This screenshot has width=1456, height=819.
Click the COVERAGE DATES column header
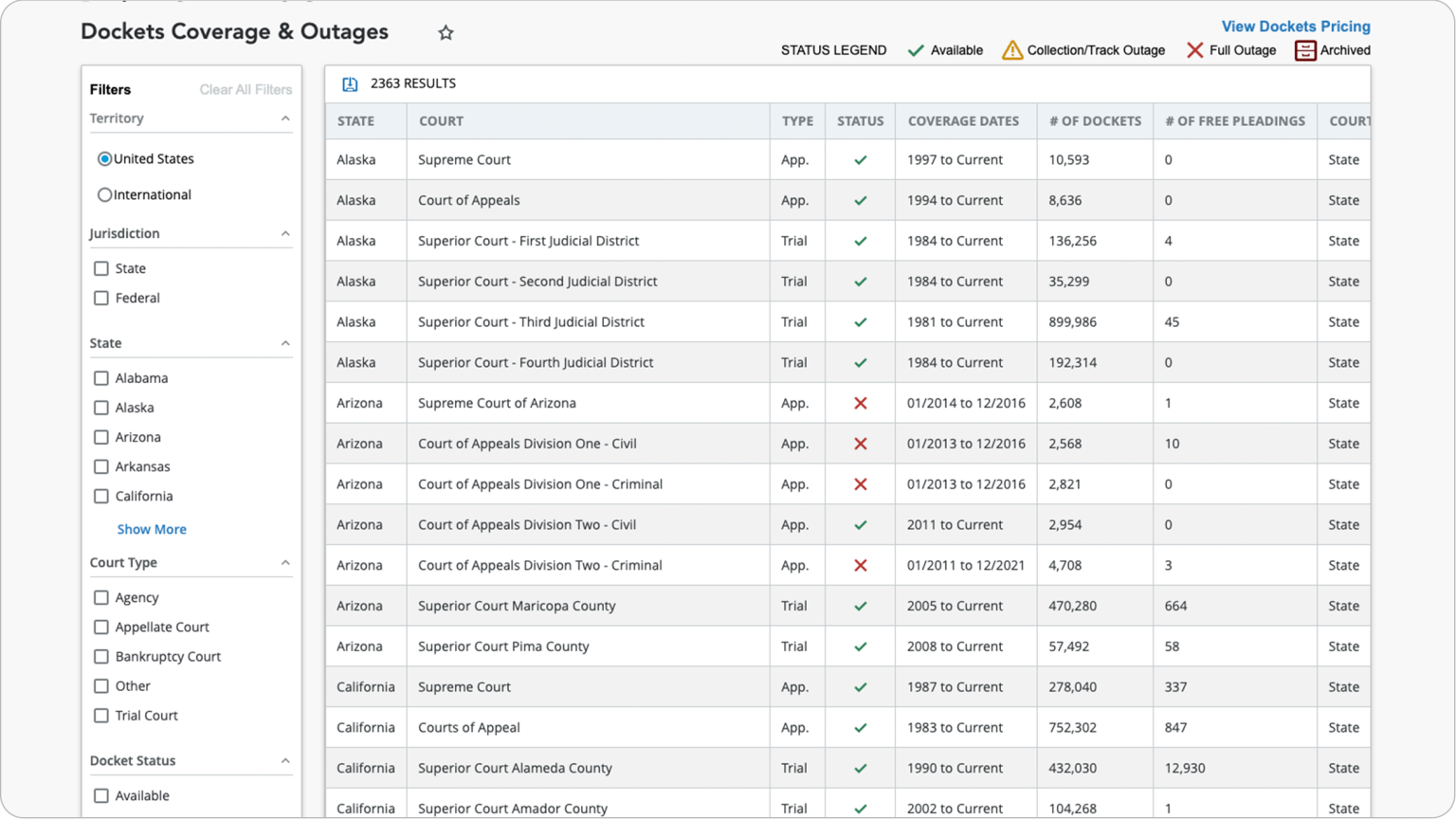click(x=964, y=120)
